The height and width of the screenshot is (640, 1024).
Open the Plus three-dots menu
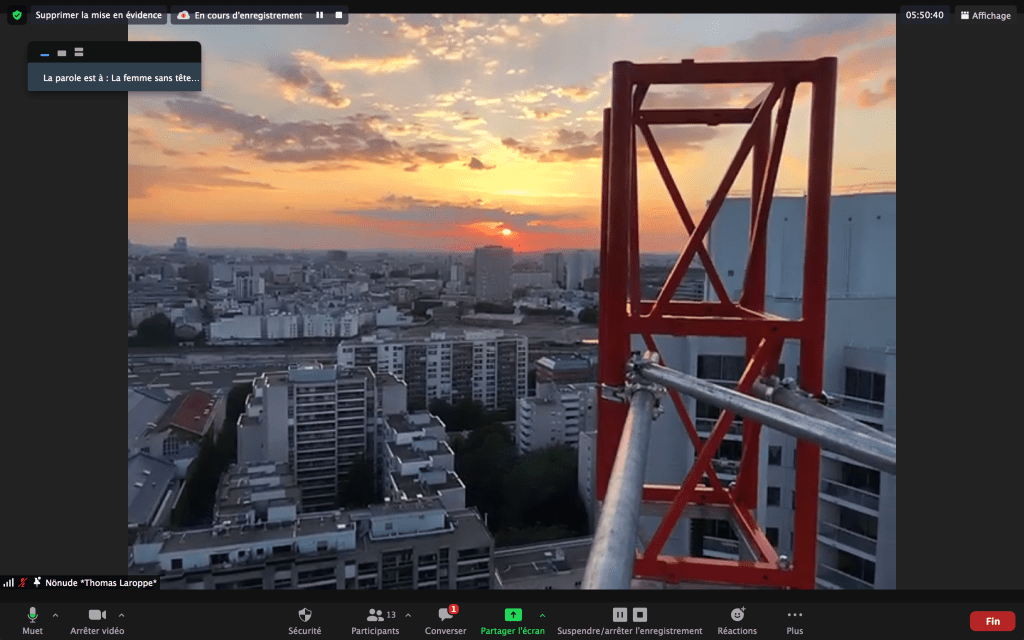coord(794,615)
